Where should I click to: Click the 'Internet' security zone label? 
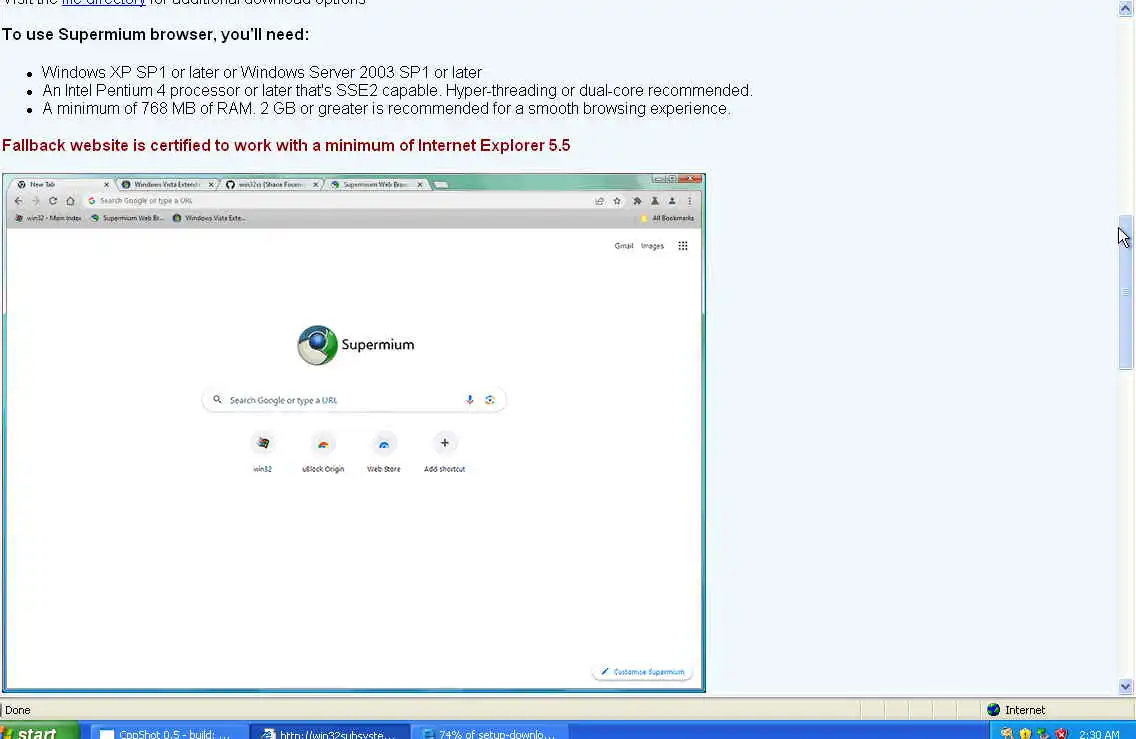click(x=1024, y=710)
